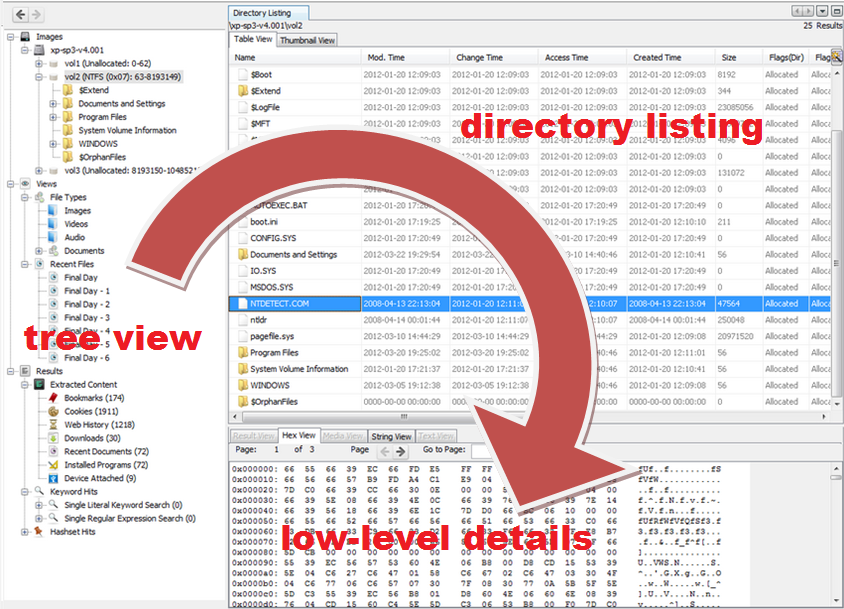
Task: Go to previous hex page arrow
Action: coord(385,451)
